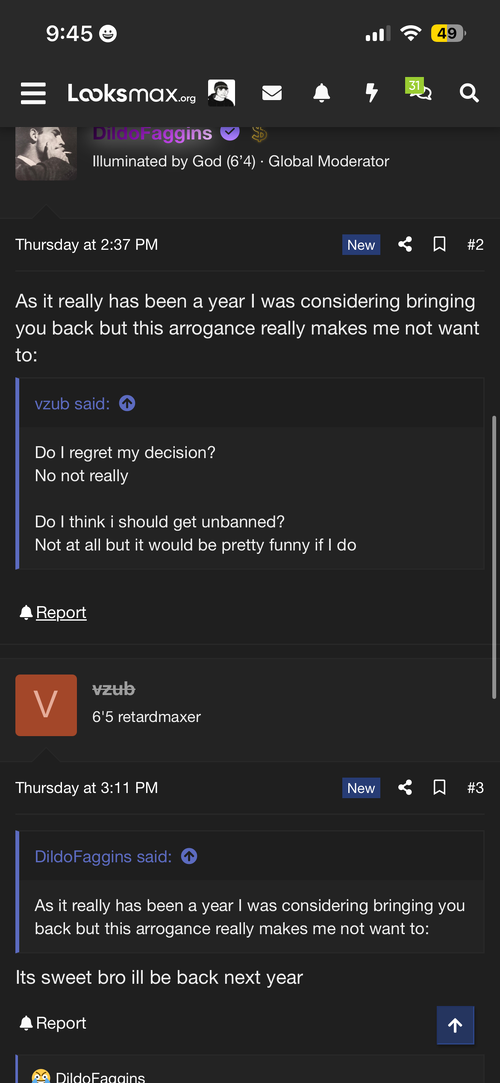The width and height of the screenshot is (500, 1083).
Task: Go to Looksmax.org home logo
Action: tap(131, 93)
